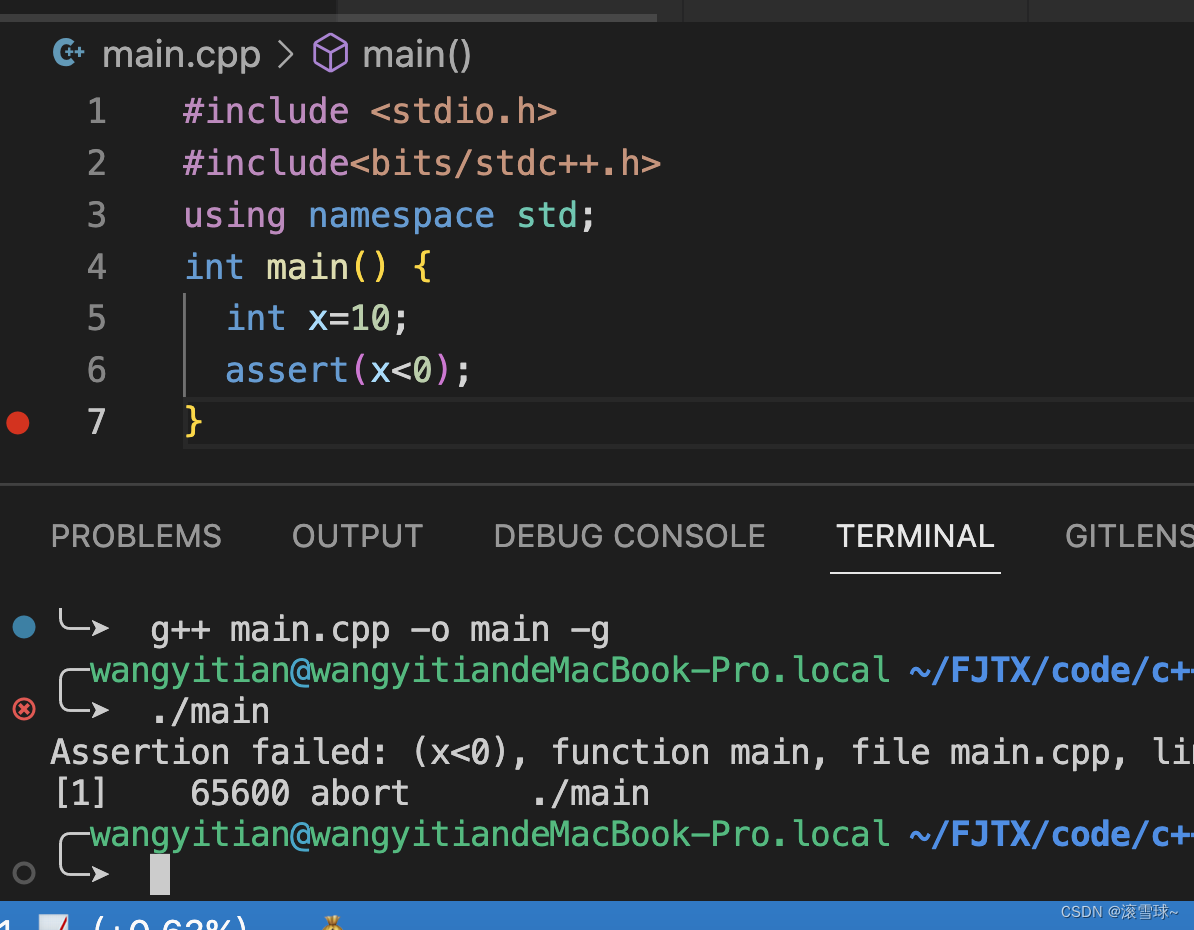
Task: Click the #include<bits/stdc++.h> line
Action: pos(422,163)
